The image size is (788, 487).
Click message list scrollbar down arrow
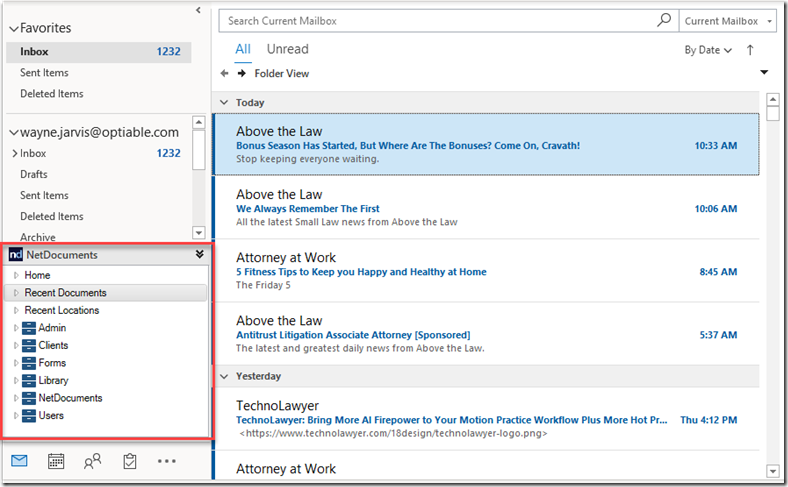[773, 471]
